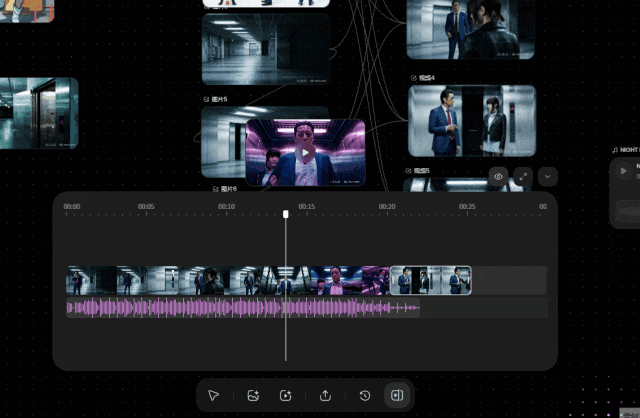
Task: Open the image generation tool
Action: click(x=253, y=395)
